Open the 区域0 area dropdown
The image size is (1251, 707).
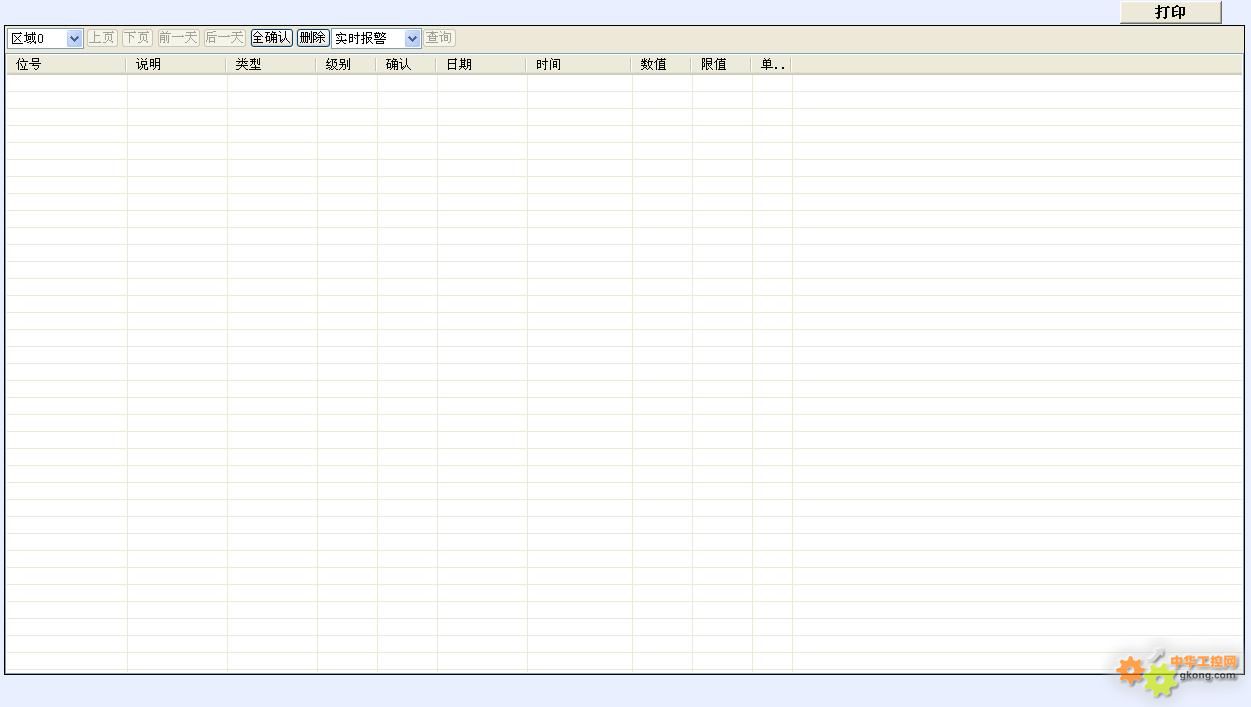point(74,38)
